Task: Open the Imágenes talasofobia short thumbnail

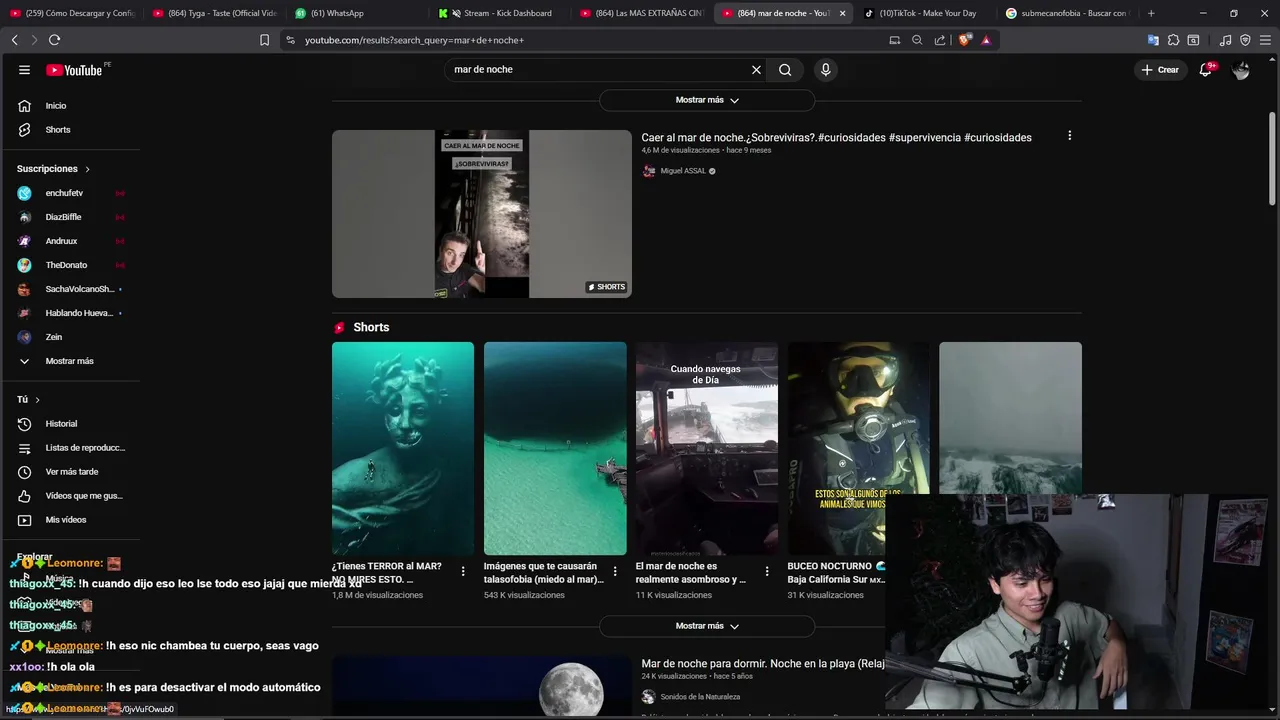Action: click(x=555, y=448)
